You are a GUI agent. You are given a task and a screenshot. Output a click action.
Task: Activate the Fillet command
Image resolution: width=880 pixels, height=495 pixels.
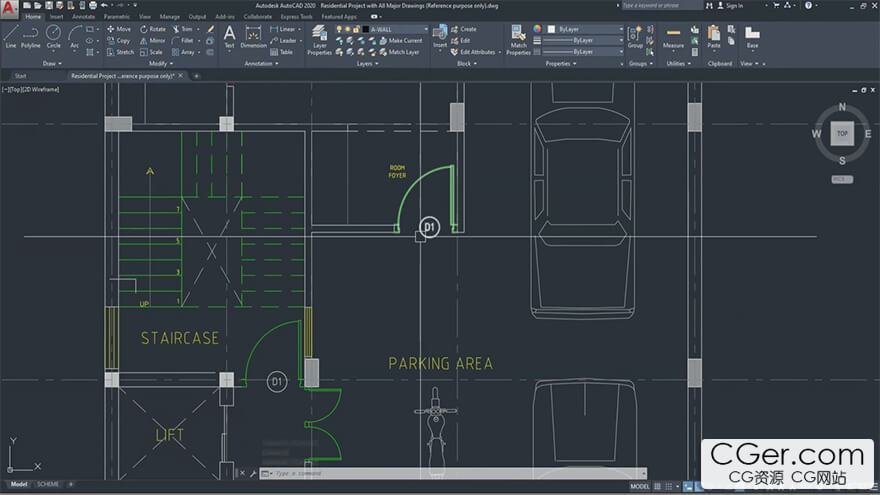pyautogui.click(x=182, y=40)
